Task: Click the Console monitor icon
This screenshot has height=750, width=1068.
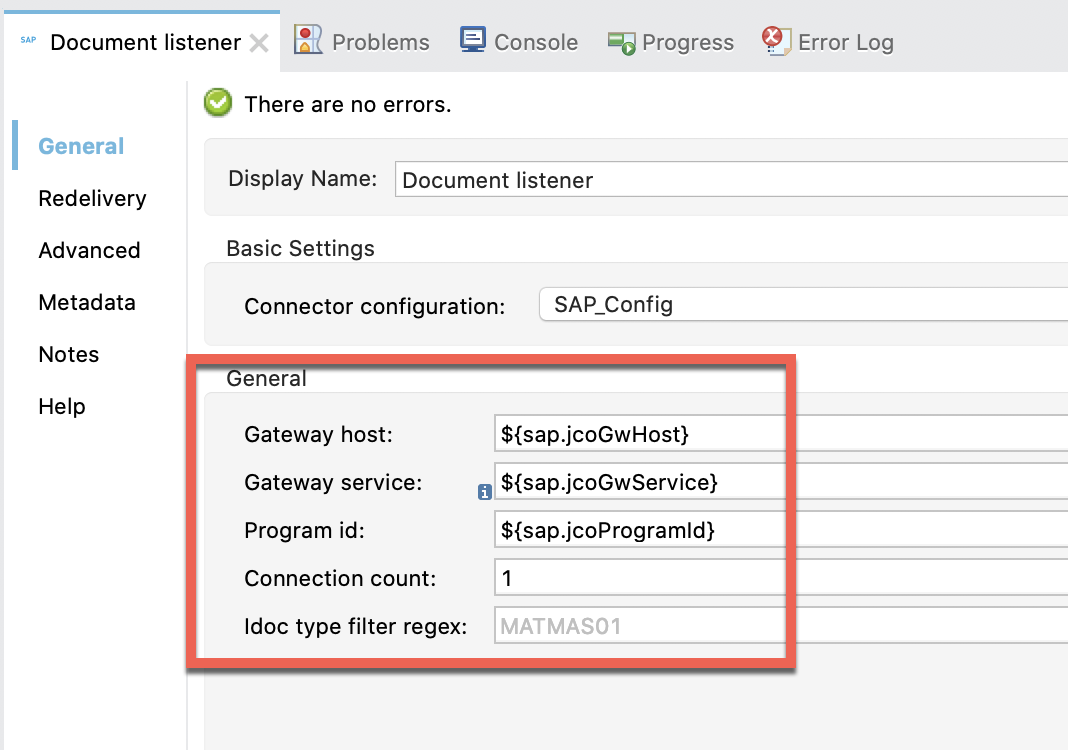Action: [472, 41]
